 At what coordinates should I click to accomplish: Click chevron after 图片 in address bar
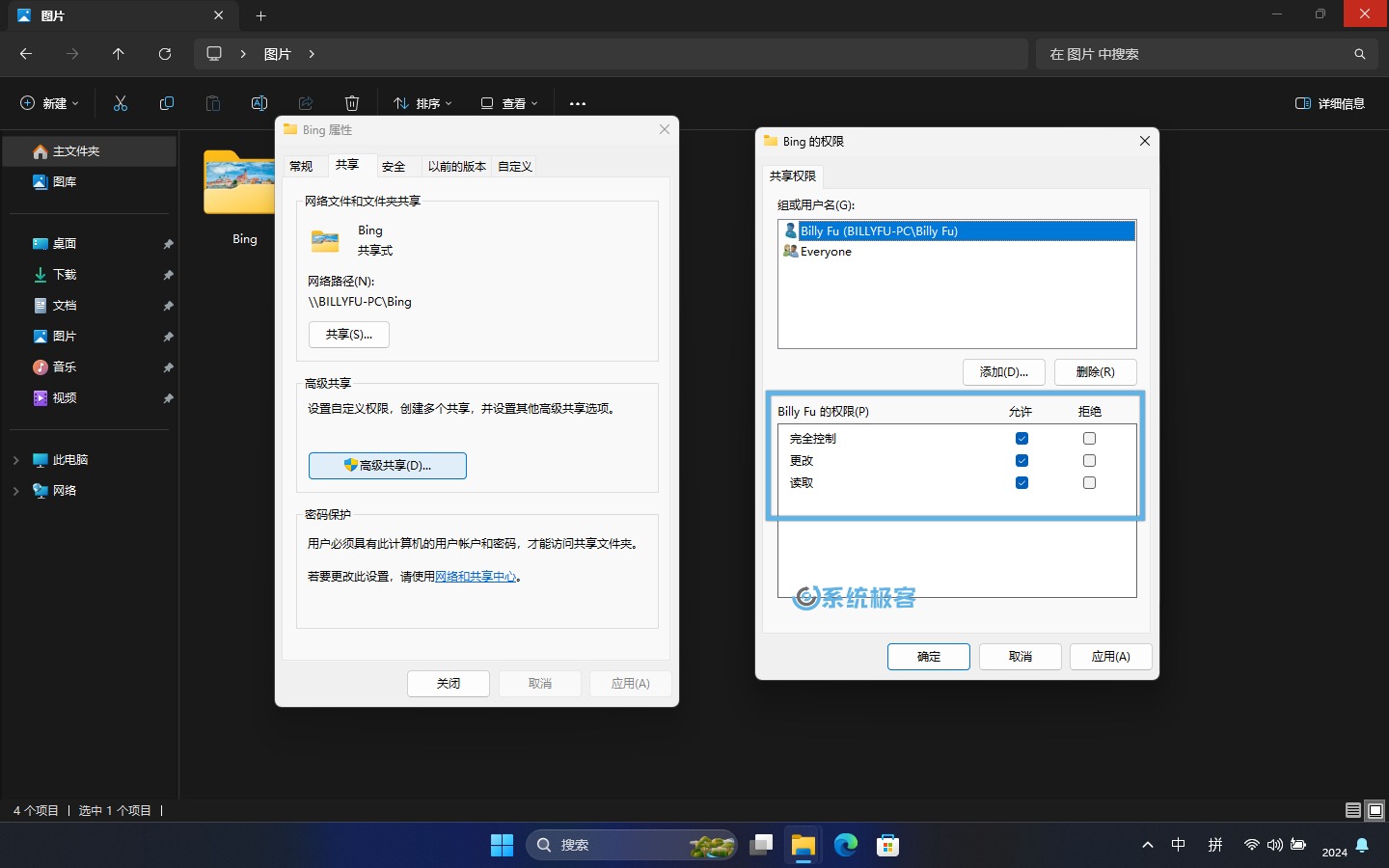coord(312,54)
